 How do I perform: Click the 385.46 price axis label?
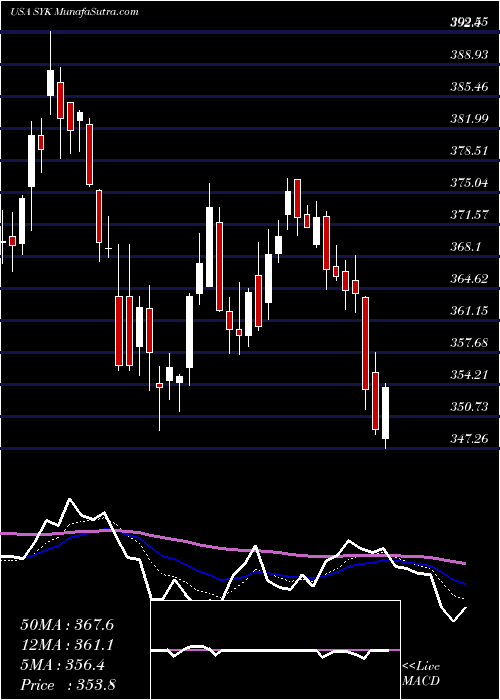point(468,88)
